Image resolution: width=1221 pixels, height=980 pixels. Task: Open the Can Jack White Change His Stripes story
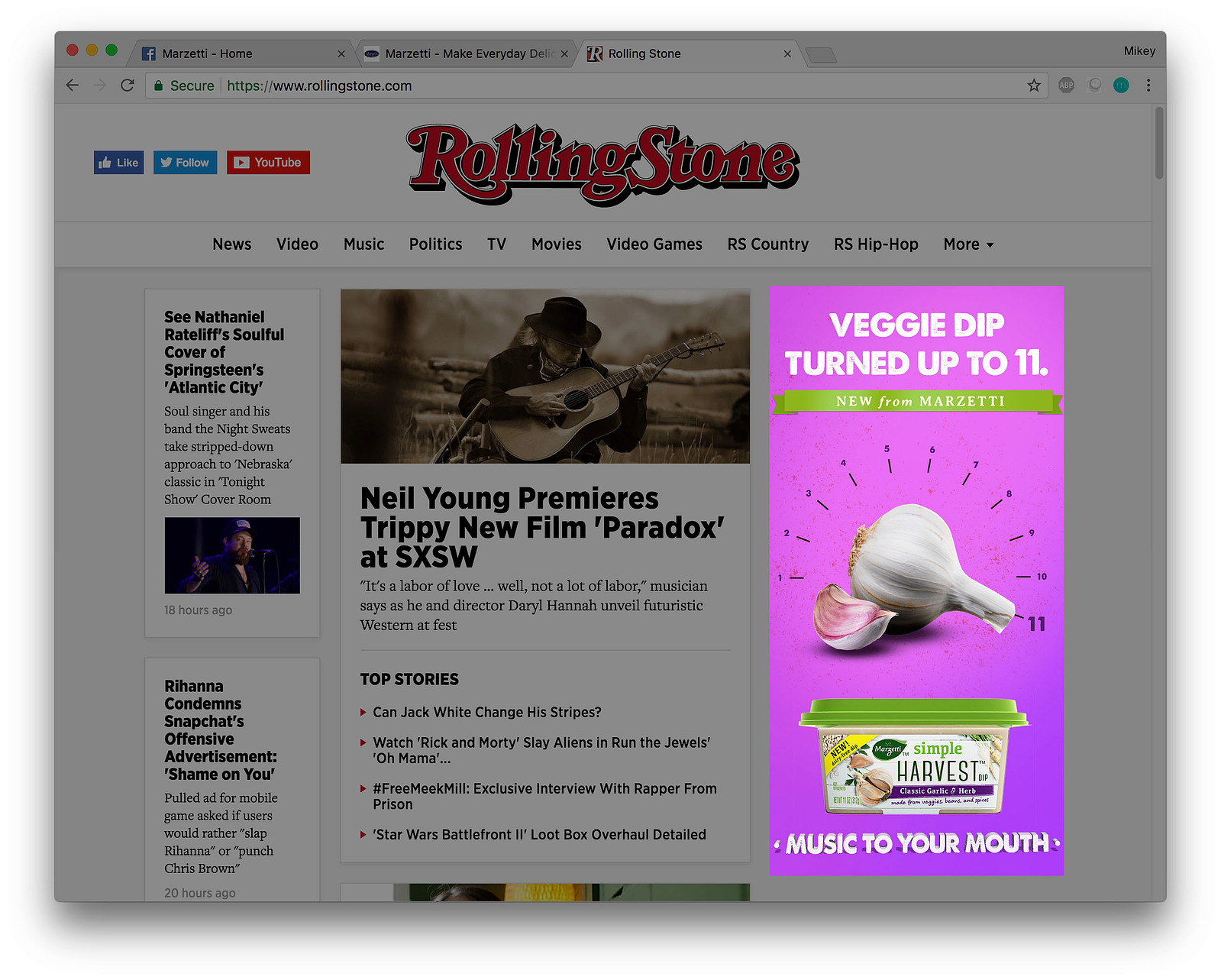(x=487, y=712)
